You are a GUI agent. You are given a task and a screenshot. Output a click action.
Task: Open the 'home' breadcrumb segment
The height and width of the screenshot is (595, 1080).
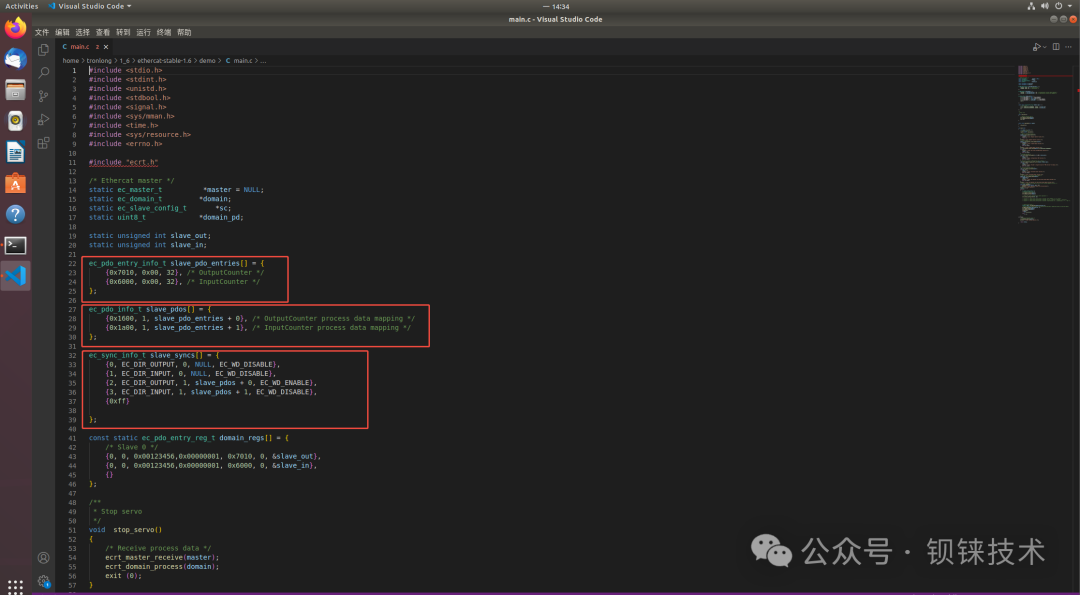tap(71, 61)
